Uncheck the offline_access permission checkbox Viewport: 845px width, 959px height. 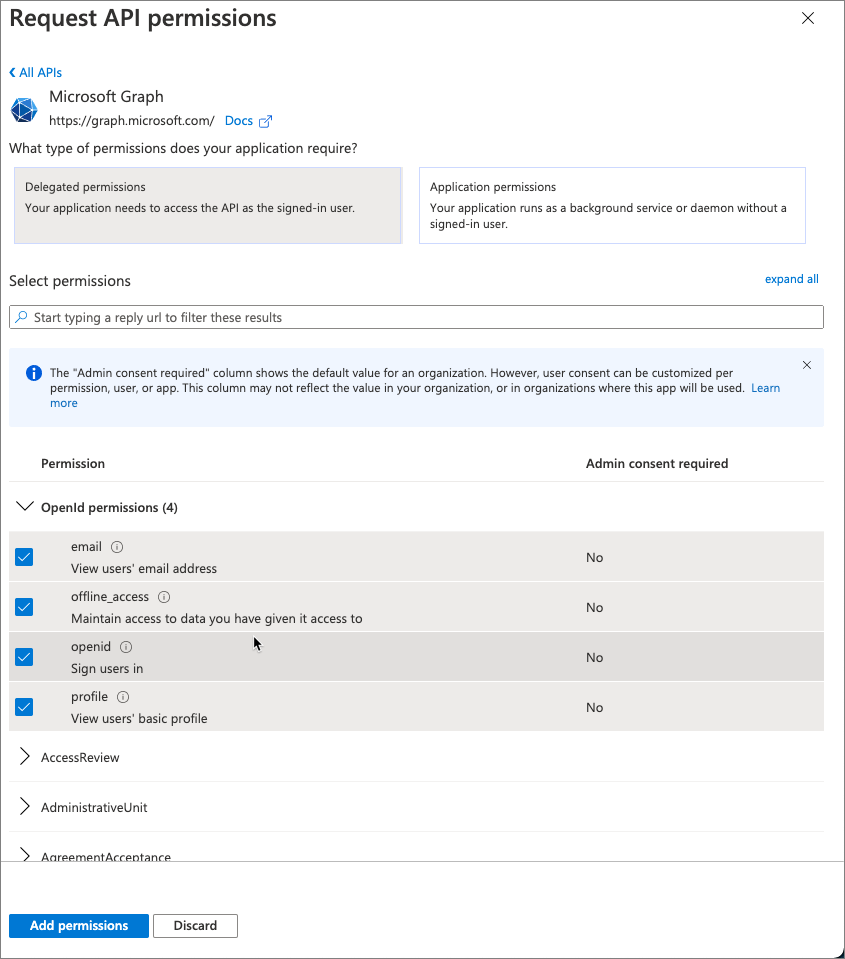(24, 607)
